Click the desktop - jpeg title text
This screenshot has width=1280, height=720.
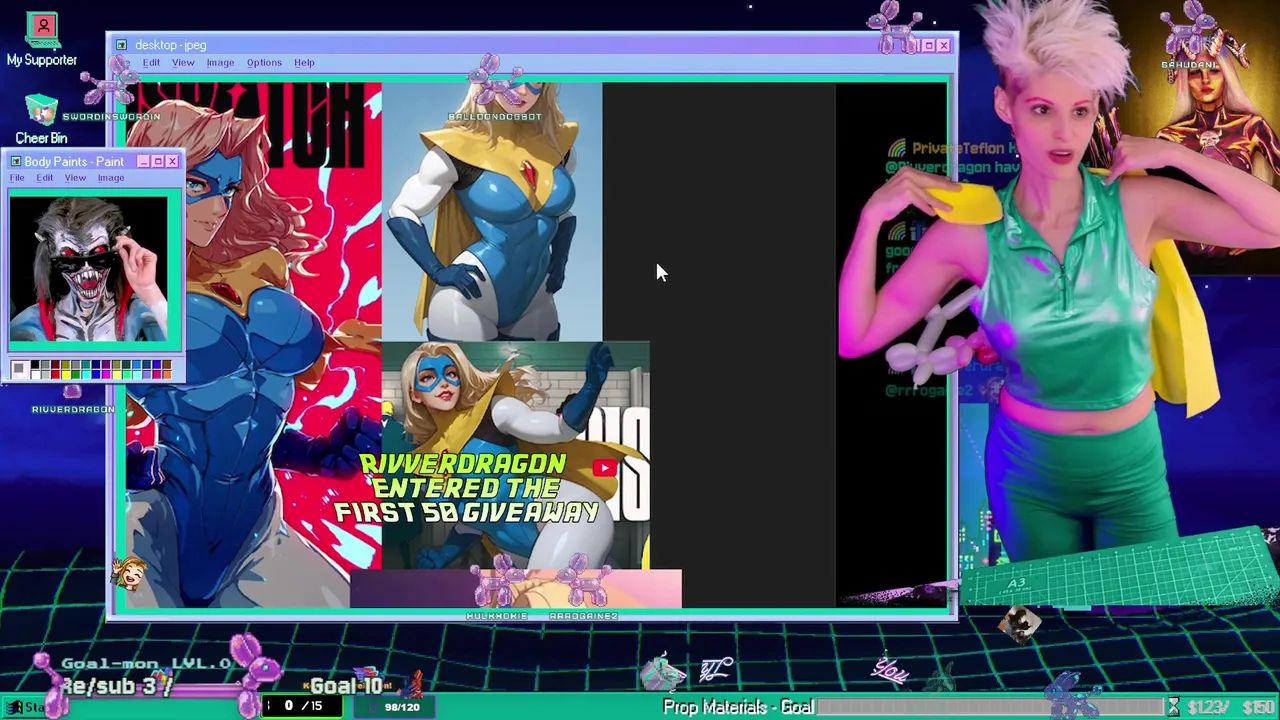click(171, 45)
